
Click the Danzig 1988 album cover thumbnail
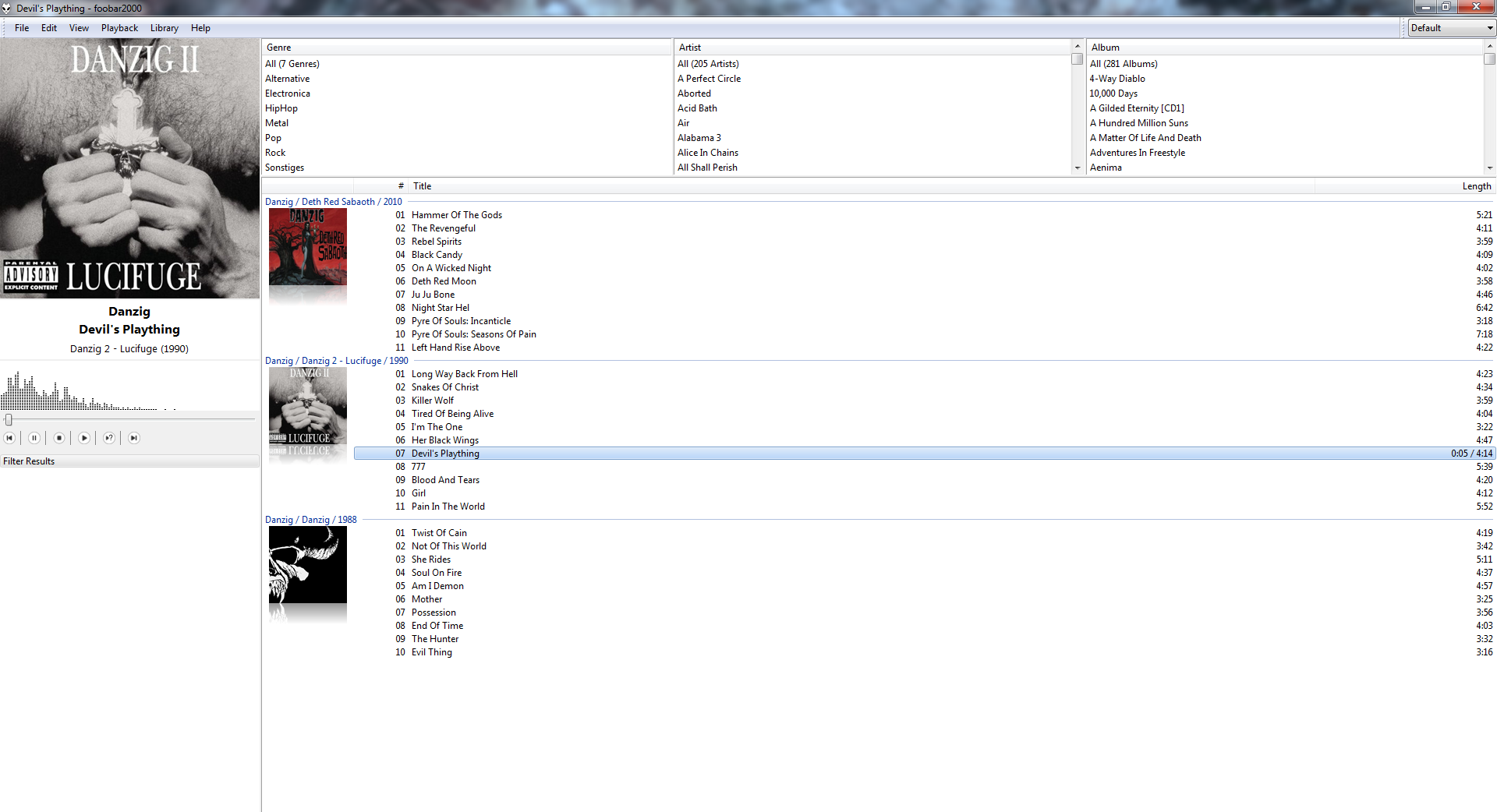click(308, 565)
